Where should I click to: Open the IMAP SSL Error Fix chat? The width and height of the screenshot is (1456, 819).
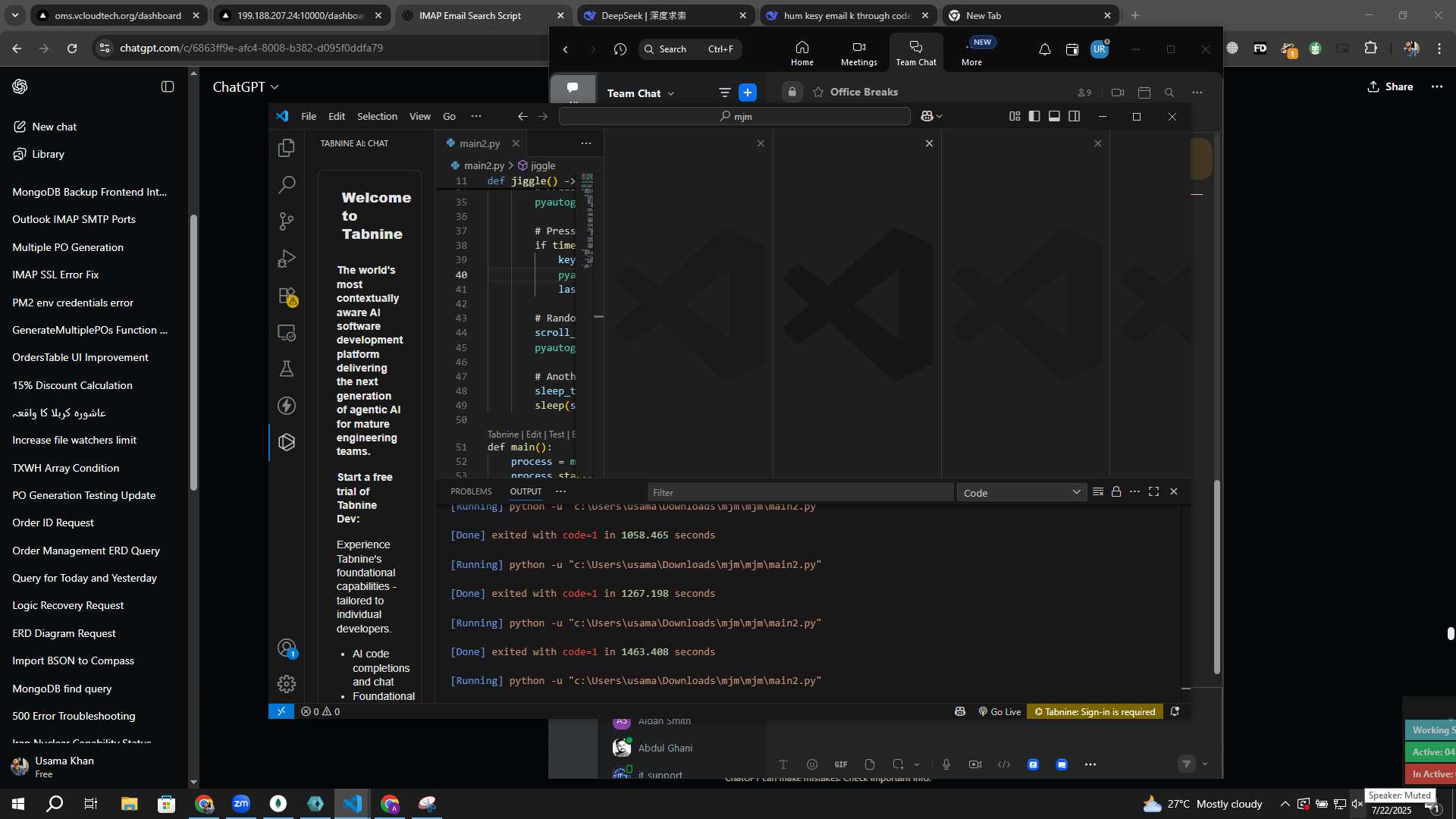(55, 275)
